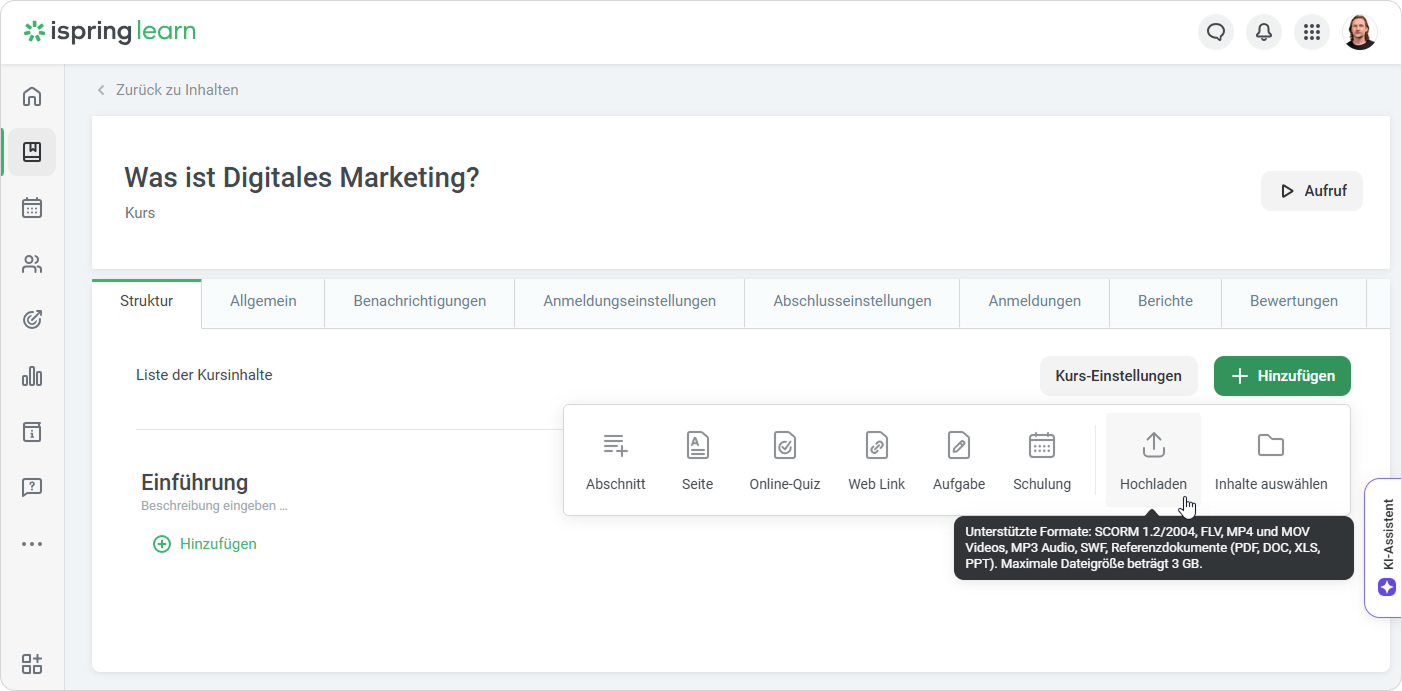Go back via Zurück zu Inhalten link
This screenshot has height=691, width=1402.
(176, 90)
